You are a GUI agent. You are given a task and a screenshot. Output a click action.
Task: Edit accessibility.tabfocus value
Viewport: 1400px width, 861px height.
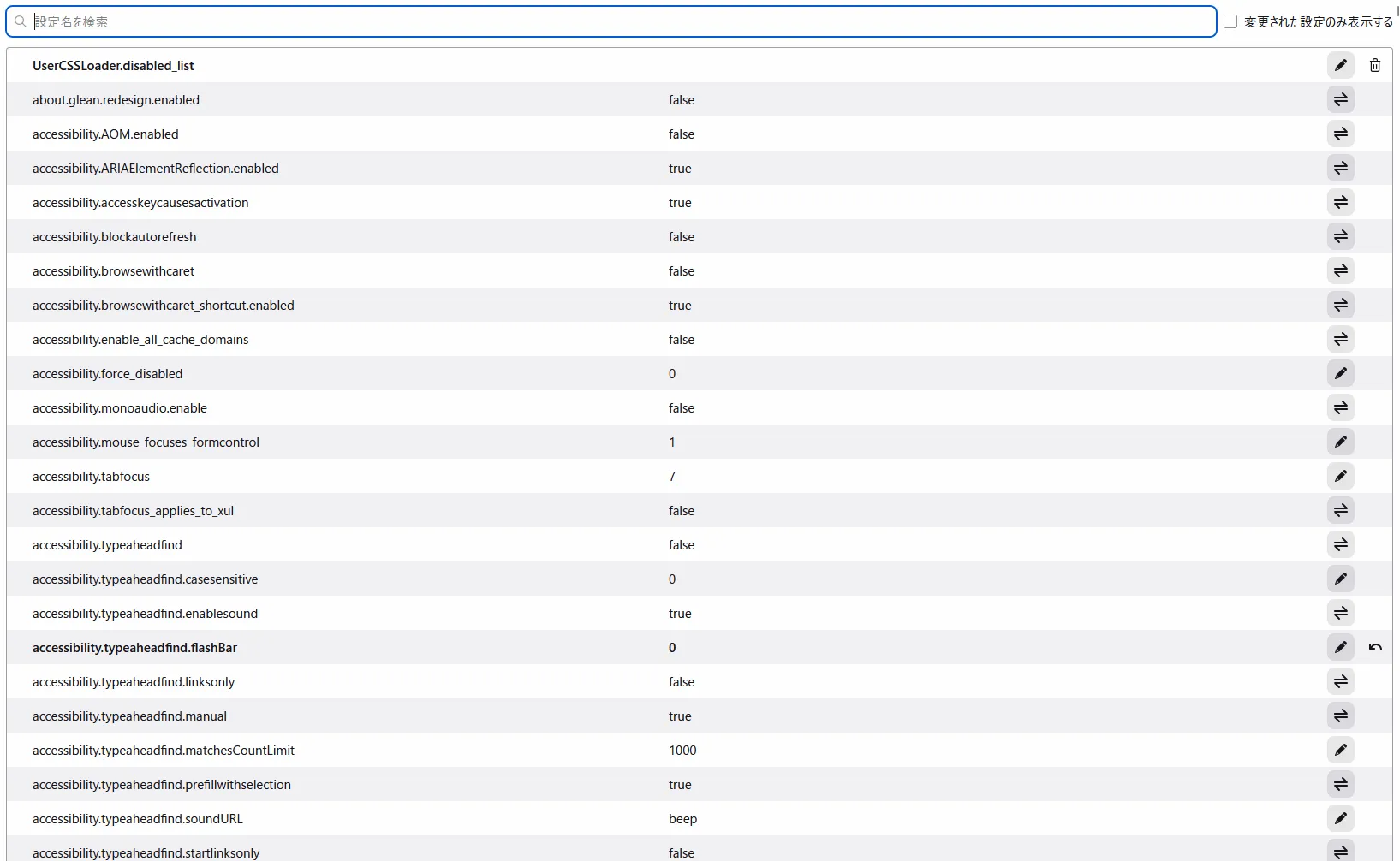pos(1340,476)
